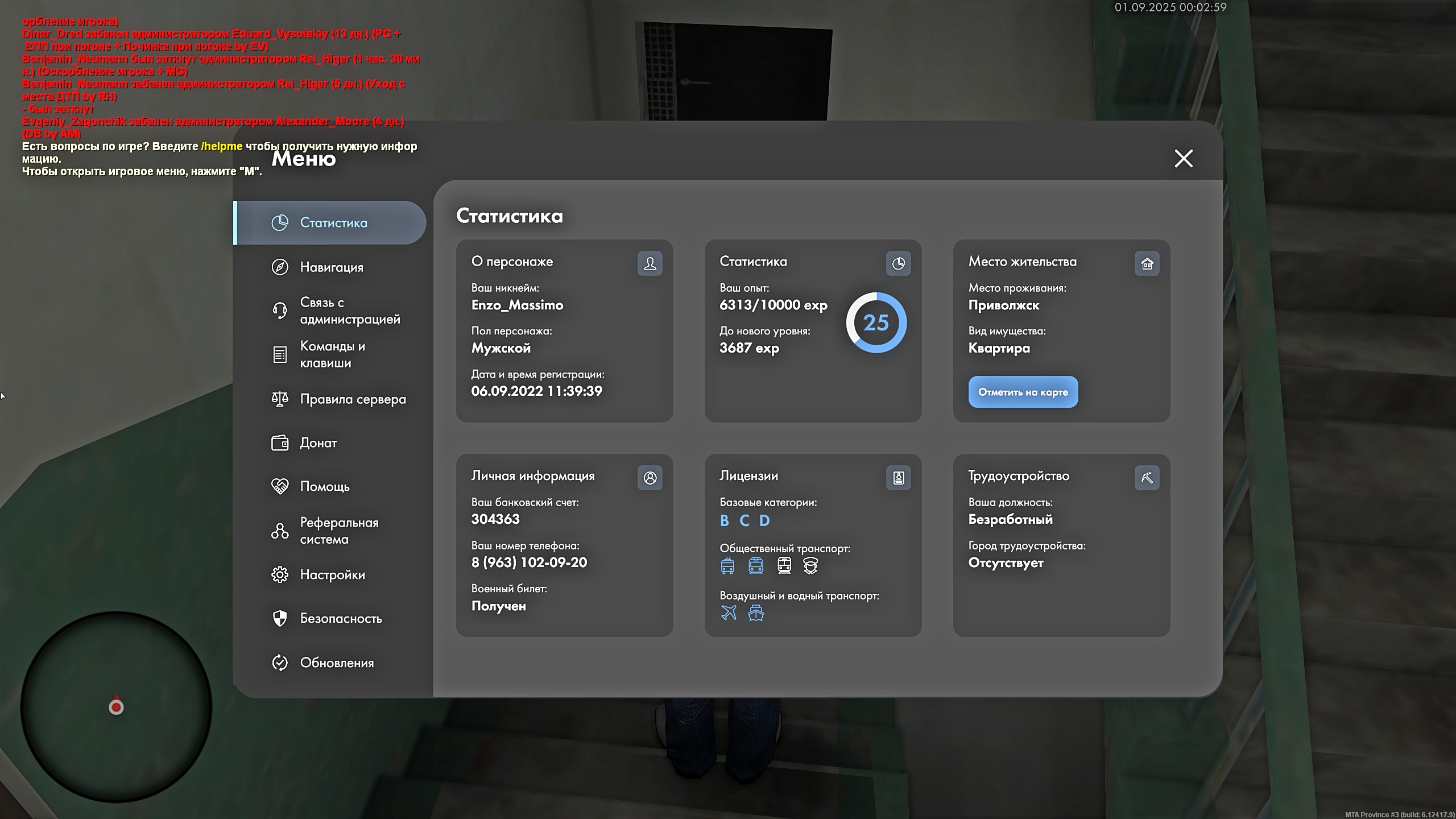Click the pickaxe icon in Трудоустройство
Viewport: 1456px width, 819px height.
[1147, 478]
